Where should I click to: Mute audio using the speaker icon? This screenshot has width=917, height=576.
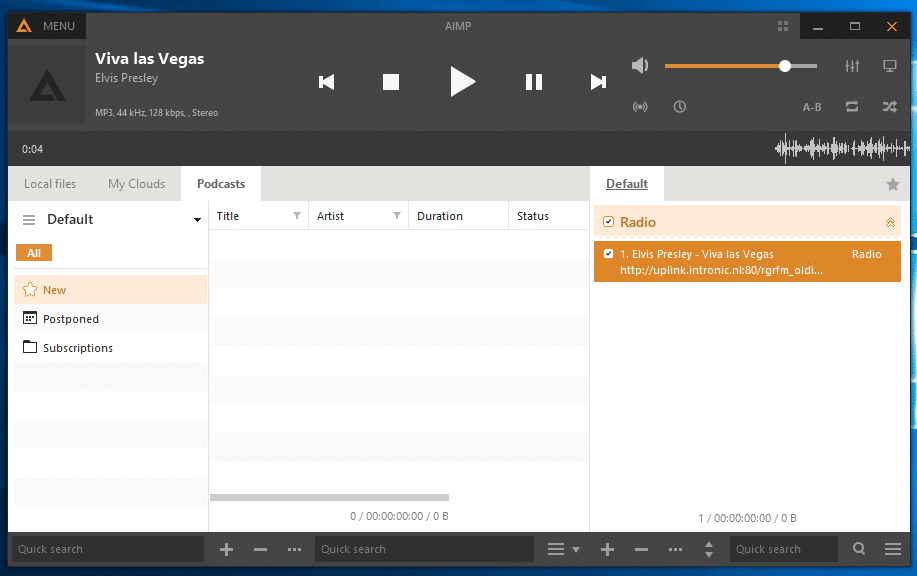(x=640, y=66)
